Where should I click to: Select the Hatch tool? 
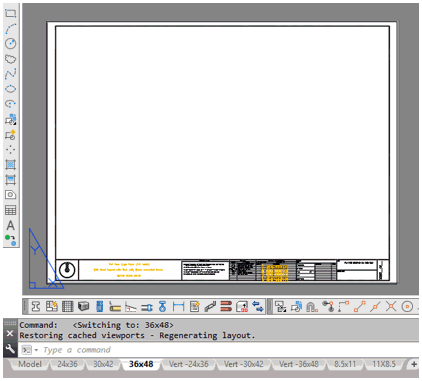point(11,165)
